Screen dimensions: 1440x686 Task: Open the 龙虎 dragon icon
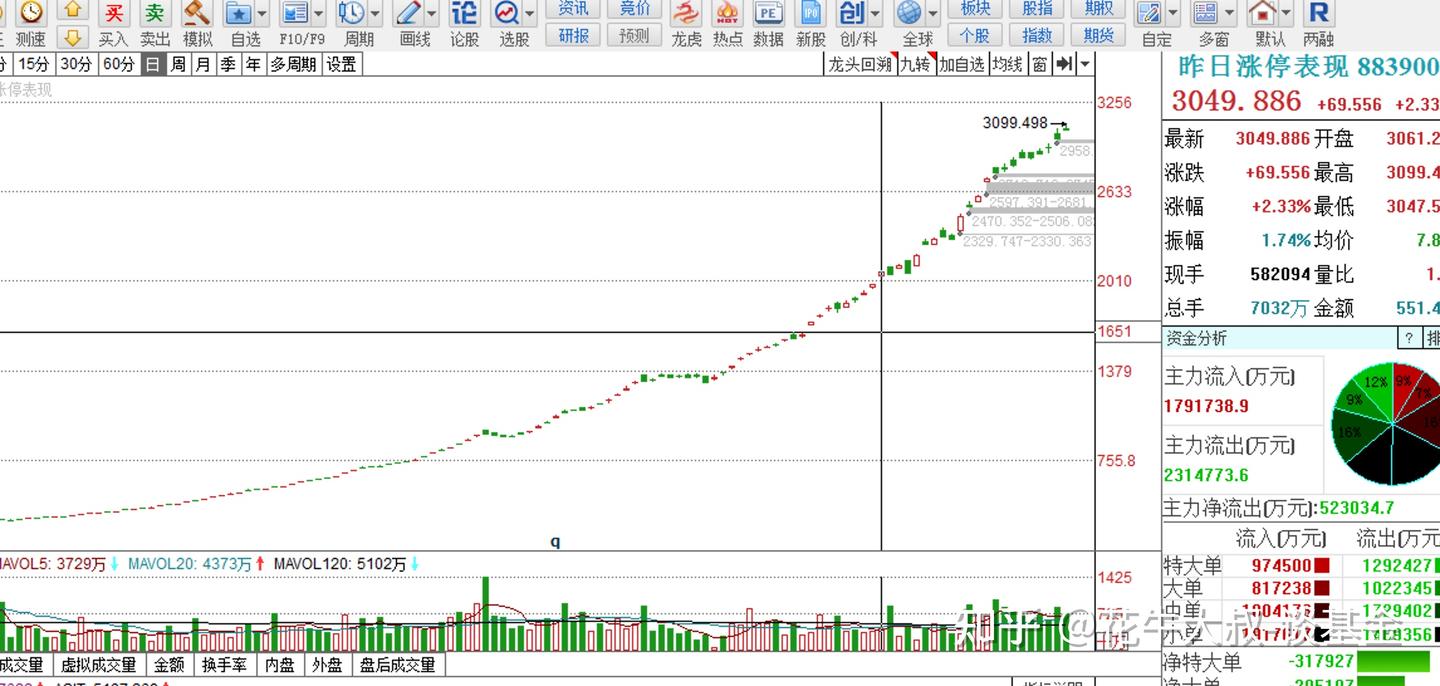(x=686, y=13)
